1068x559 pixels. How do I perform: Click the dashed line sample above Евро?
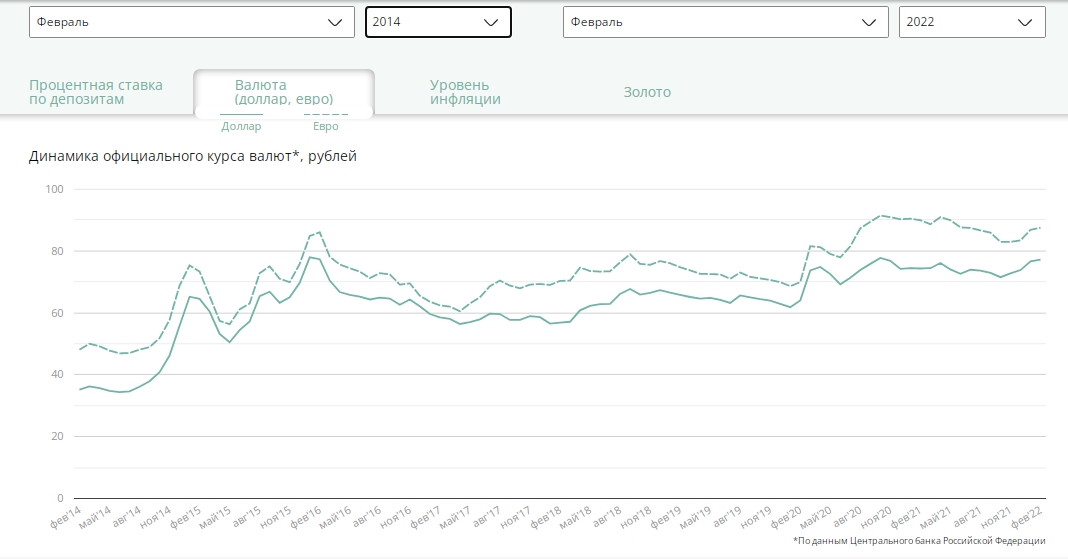[326, 114]
